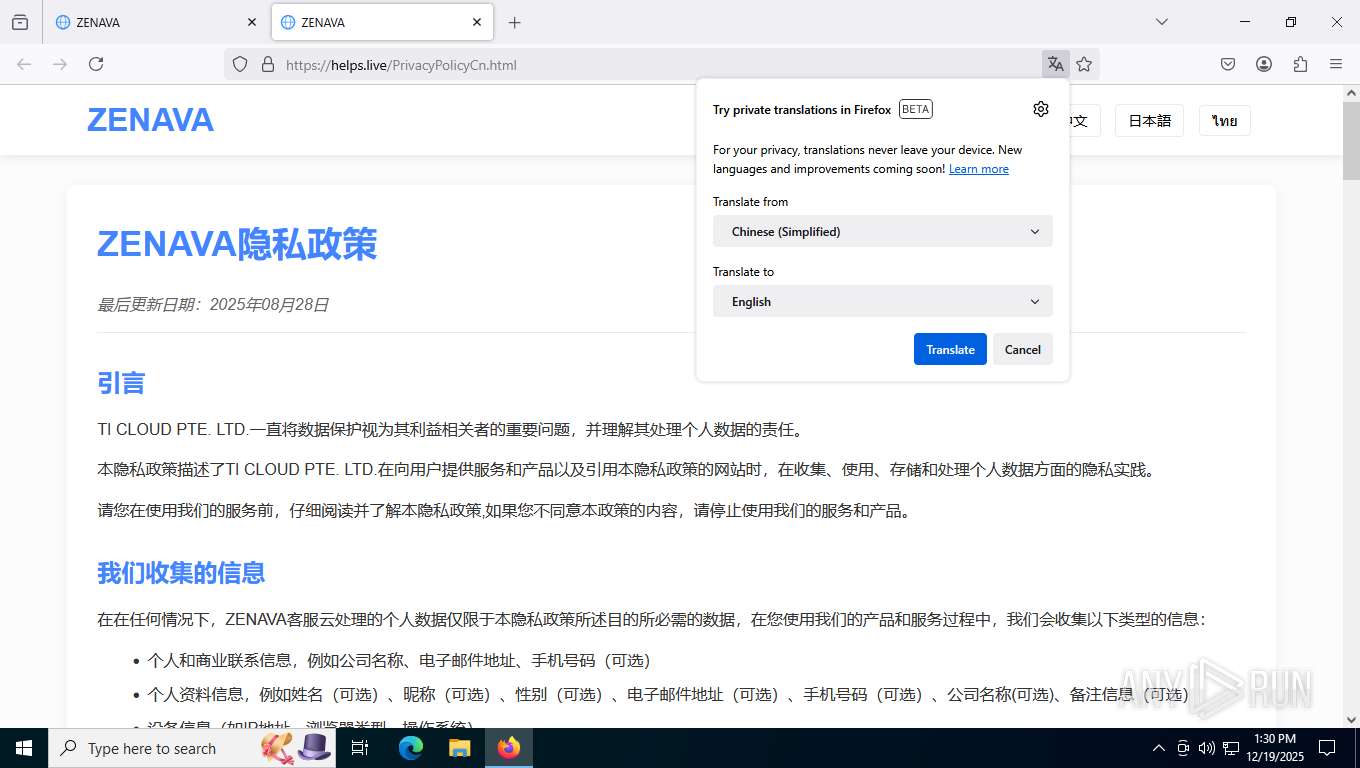Screen dimensions: 1360x768
Task: Click the Translate button
Action: 950,349
